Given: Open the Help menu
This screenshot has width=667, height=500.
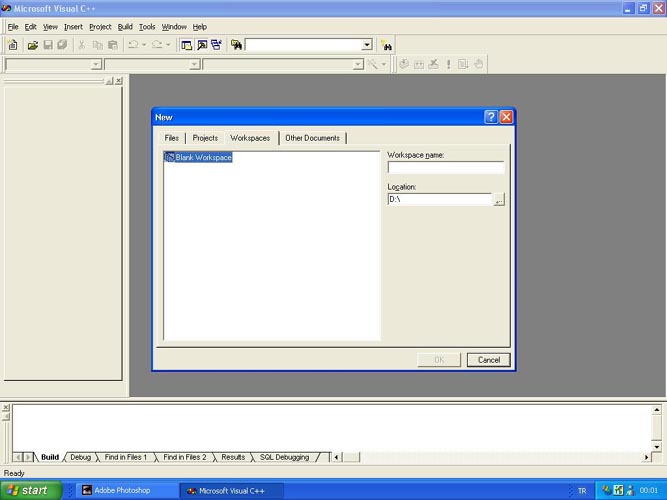Looking at the screenshot, I should (x=200, y=27).
